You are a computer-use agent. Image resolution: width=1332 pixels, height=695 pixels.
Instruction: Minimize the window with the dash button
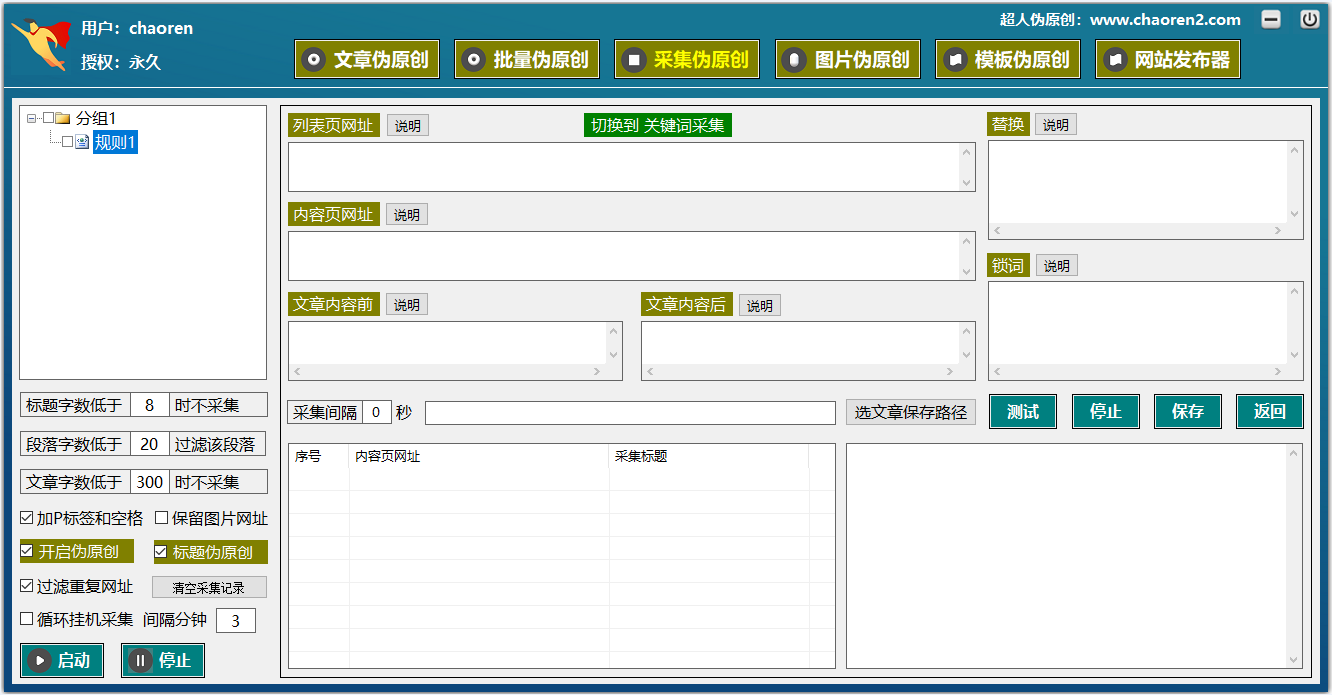[x=1271, y=19]
